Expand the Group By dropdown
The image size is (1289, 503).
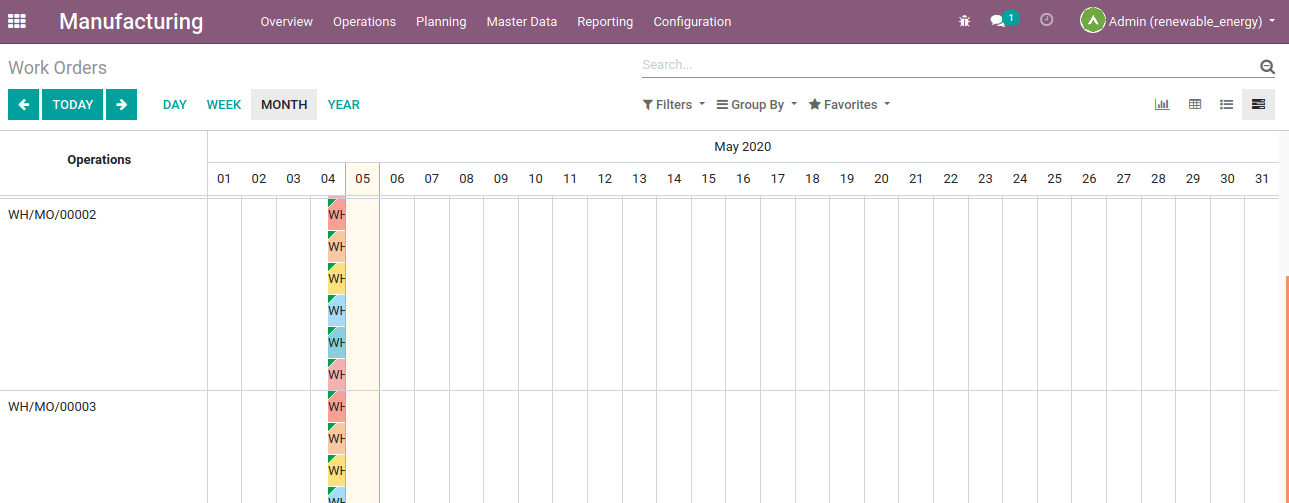pyautogui.click(x=757, y=104)
